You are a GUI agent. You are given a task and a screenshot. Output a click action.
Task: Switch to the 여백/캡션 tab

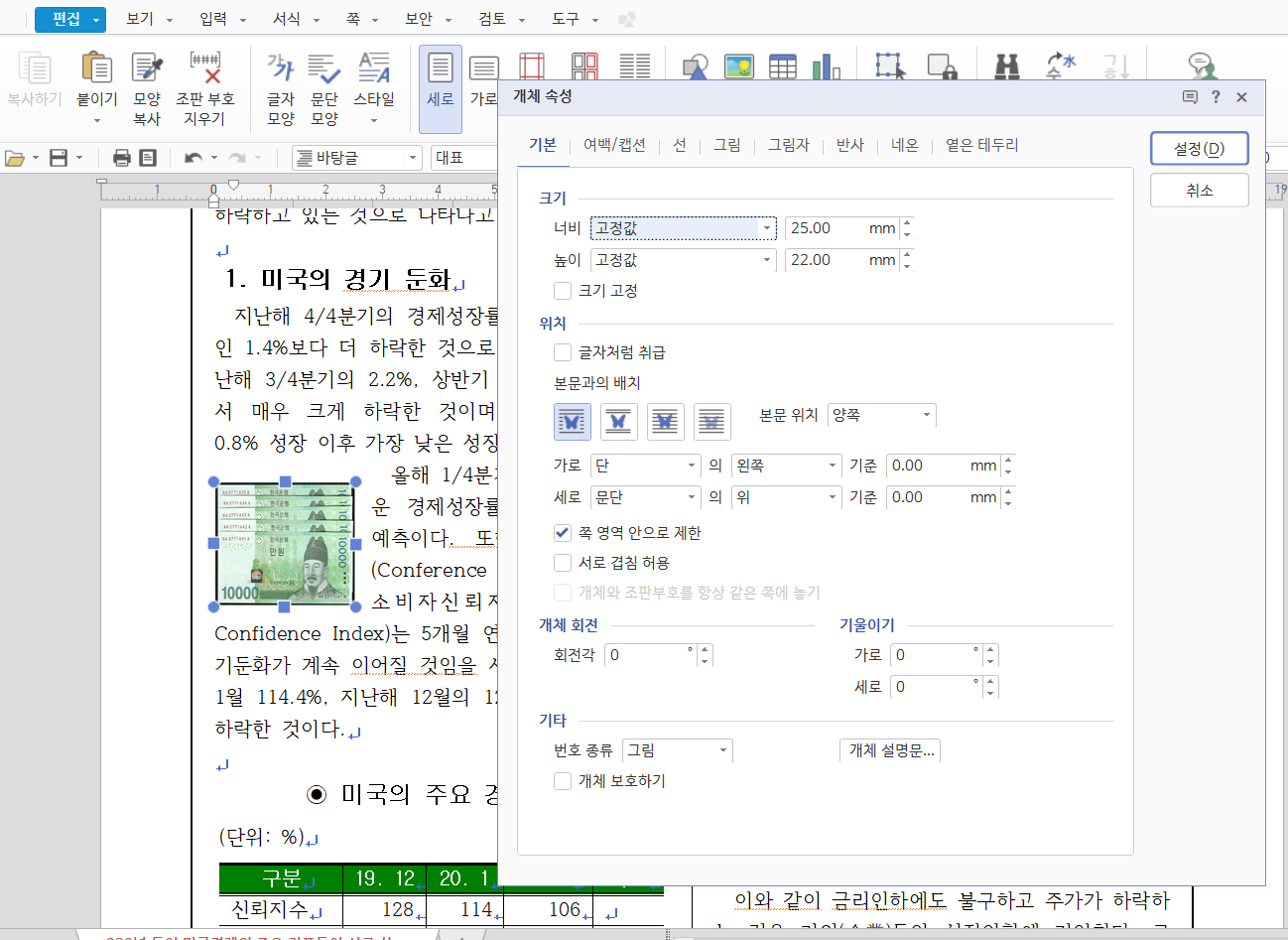(x=614, y=145)
